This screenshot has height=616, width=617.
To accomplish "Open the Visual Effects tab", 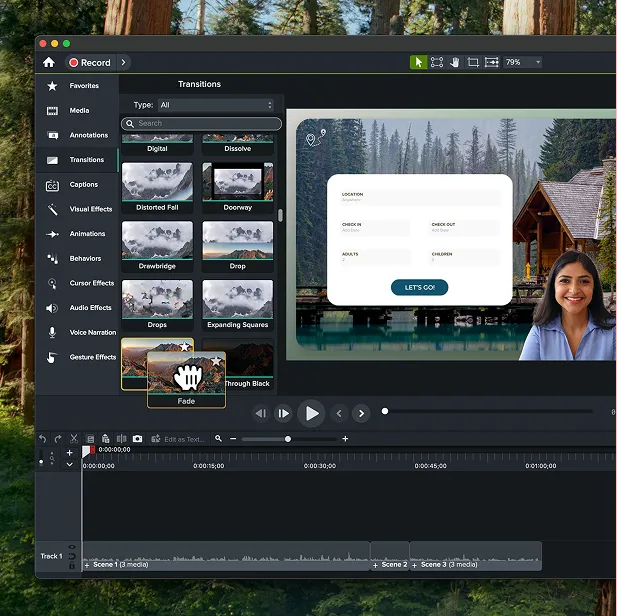I will pos(77,209).
